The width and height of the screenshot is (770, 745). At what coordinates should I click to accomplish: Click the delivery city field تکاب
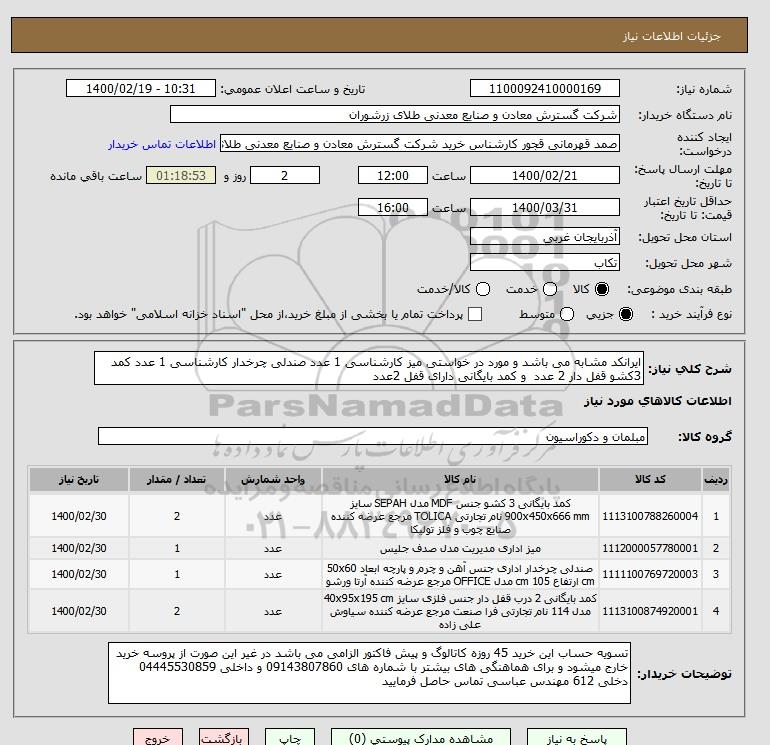(x=545, y=263)
